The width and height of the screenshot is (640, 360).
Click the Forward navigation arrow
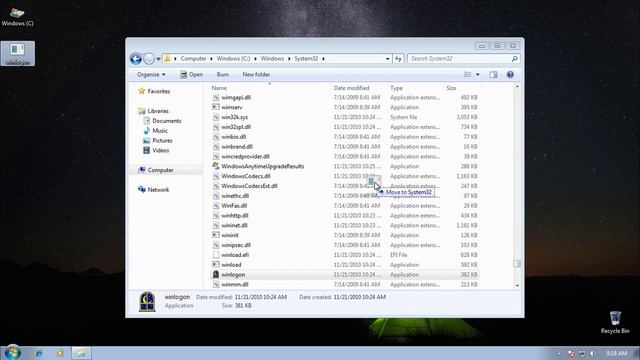tap(149, 59)
